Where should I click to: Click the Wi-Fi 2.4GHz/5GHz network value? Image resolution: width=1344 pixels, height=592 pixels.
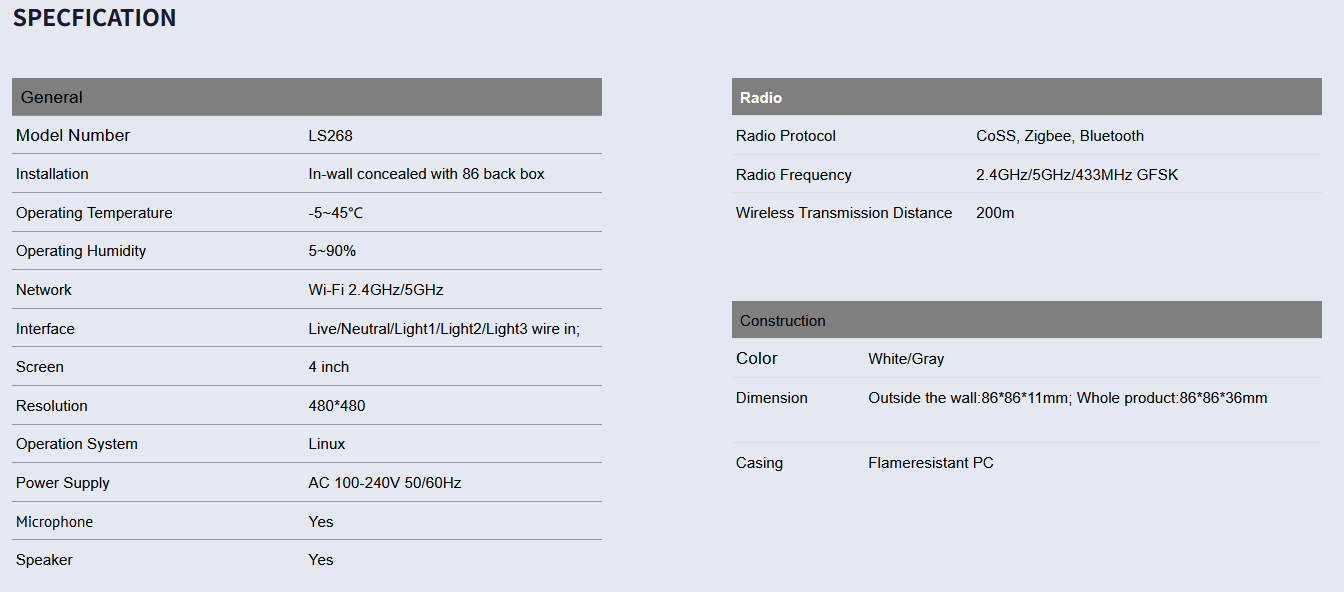tap(376, 290)
